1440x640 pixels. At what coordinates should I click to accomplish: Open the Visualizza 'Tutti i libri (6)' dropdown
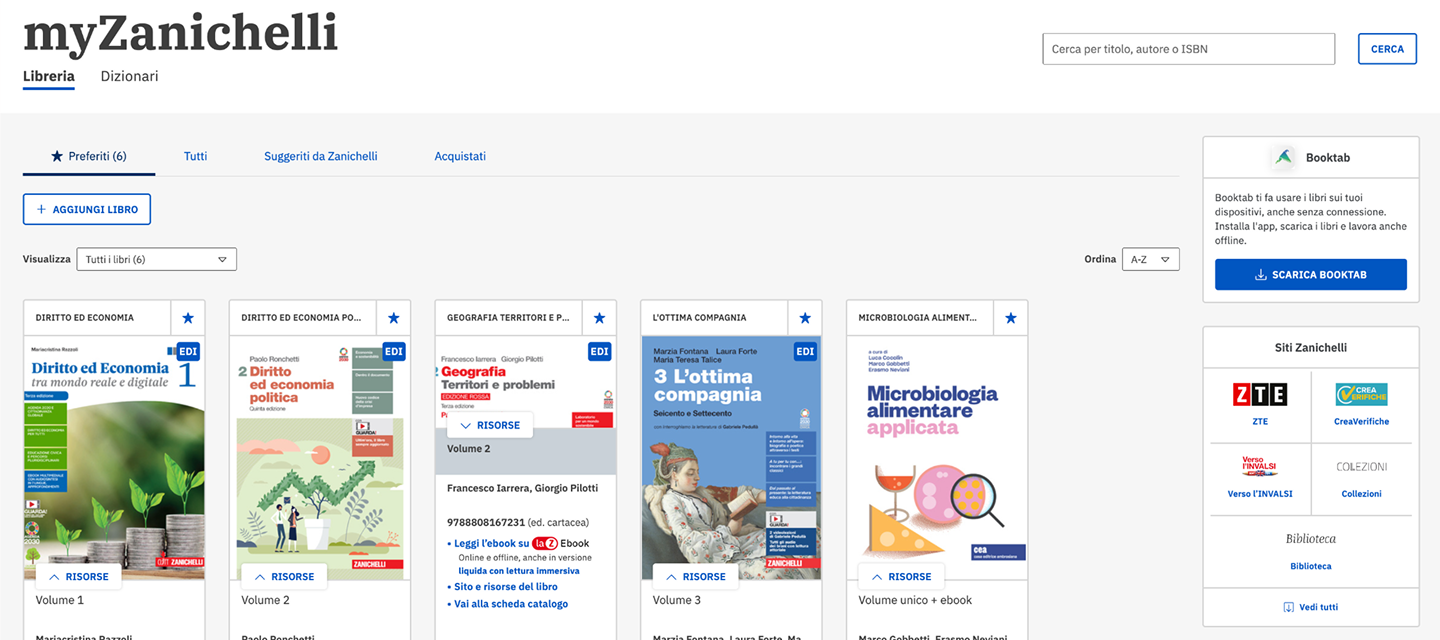tap(156, 259)
